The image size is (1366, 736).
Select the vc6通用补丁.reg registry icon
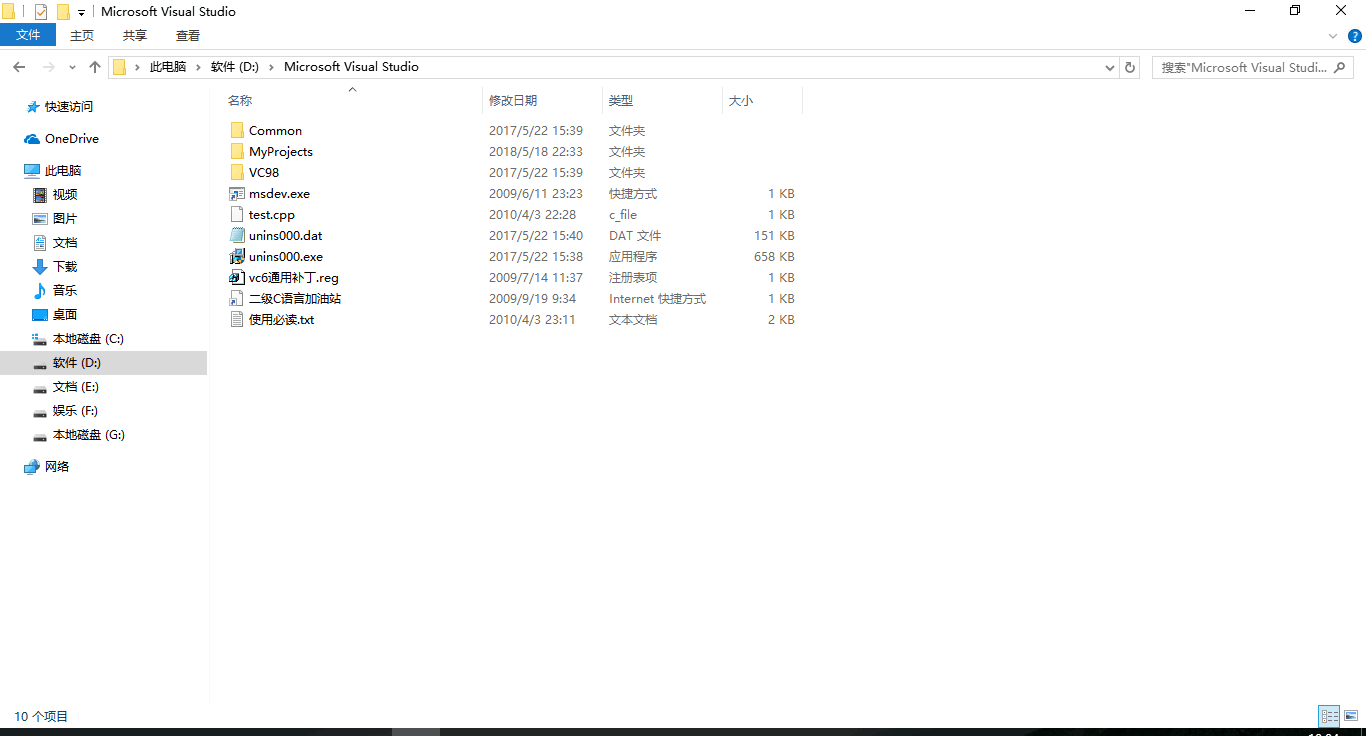(x=237, y=277)
